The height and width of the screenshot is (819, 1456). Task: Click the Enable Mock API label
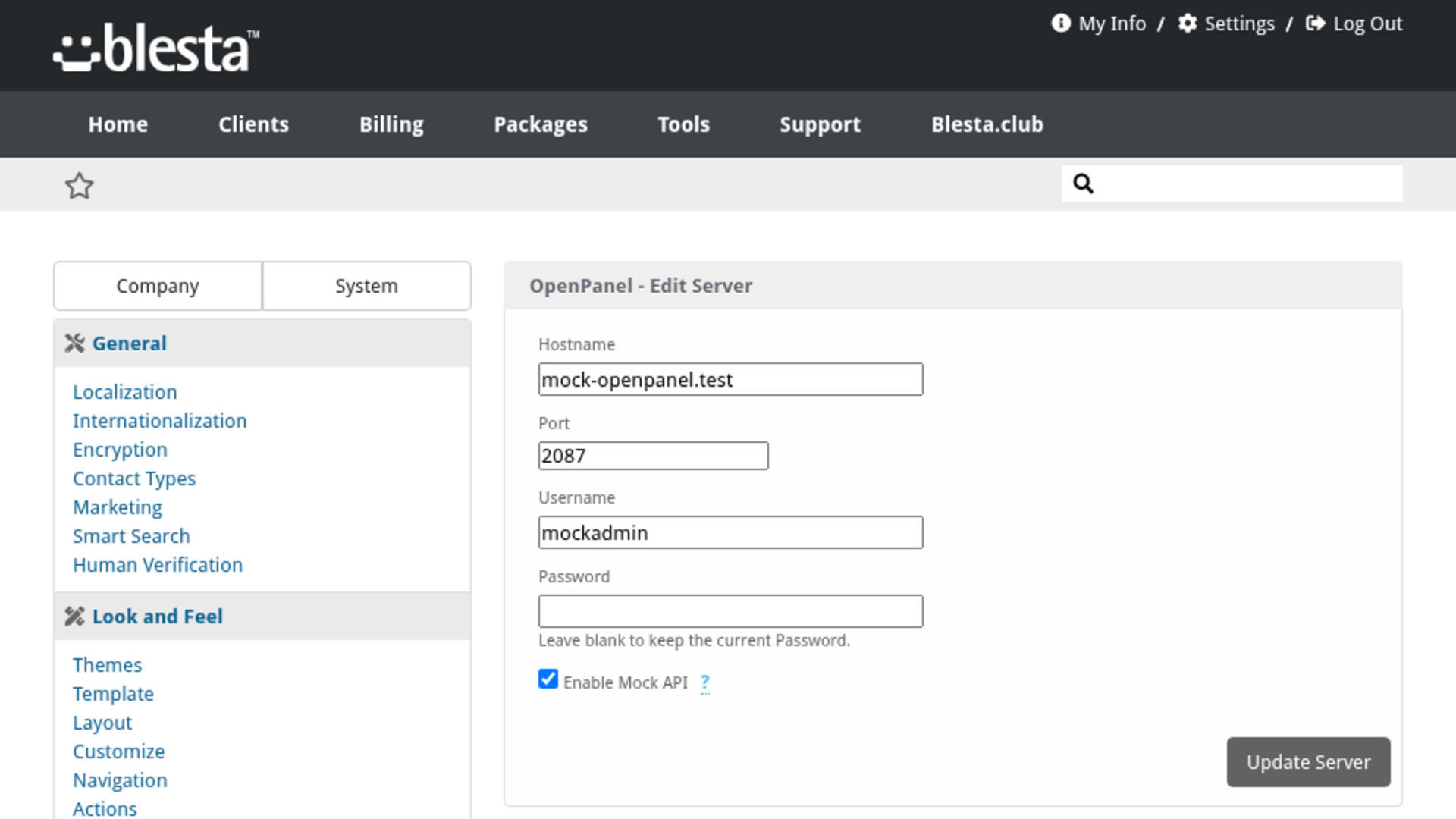(625, 682)
